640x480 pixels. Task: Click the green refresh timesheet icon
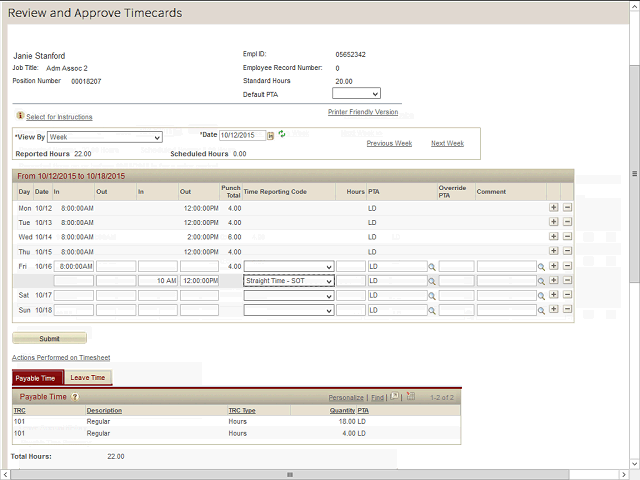tap(282, 134)
